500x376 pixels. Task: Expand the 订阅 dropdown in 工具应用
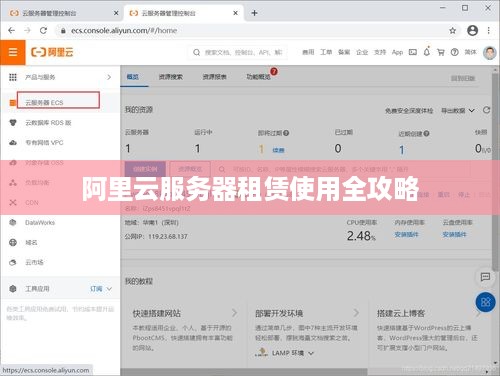pyautogui.click(x=101, y=289)
